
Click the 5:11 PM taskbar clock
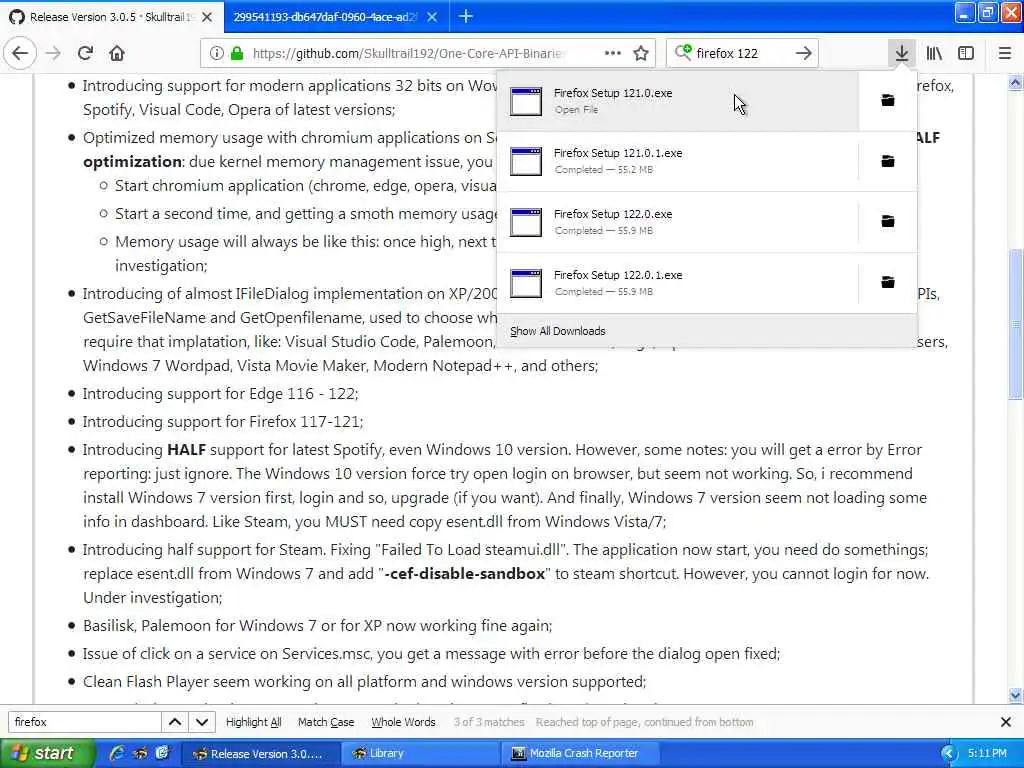click(x=987, y=753)
